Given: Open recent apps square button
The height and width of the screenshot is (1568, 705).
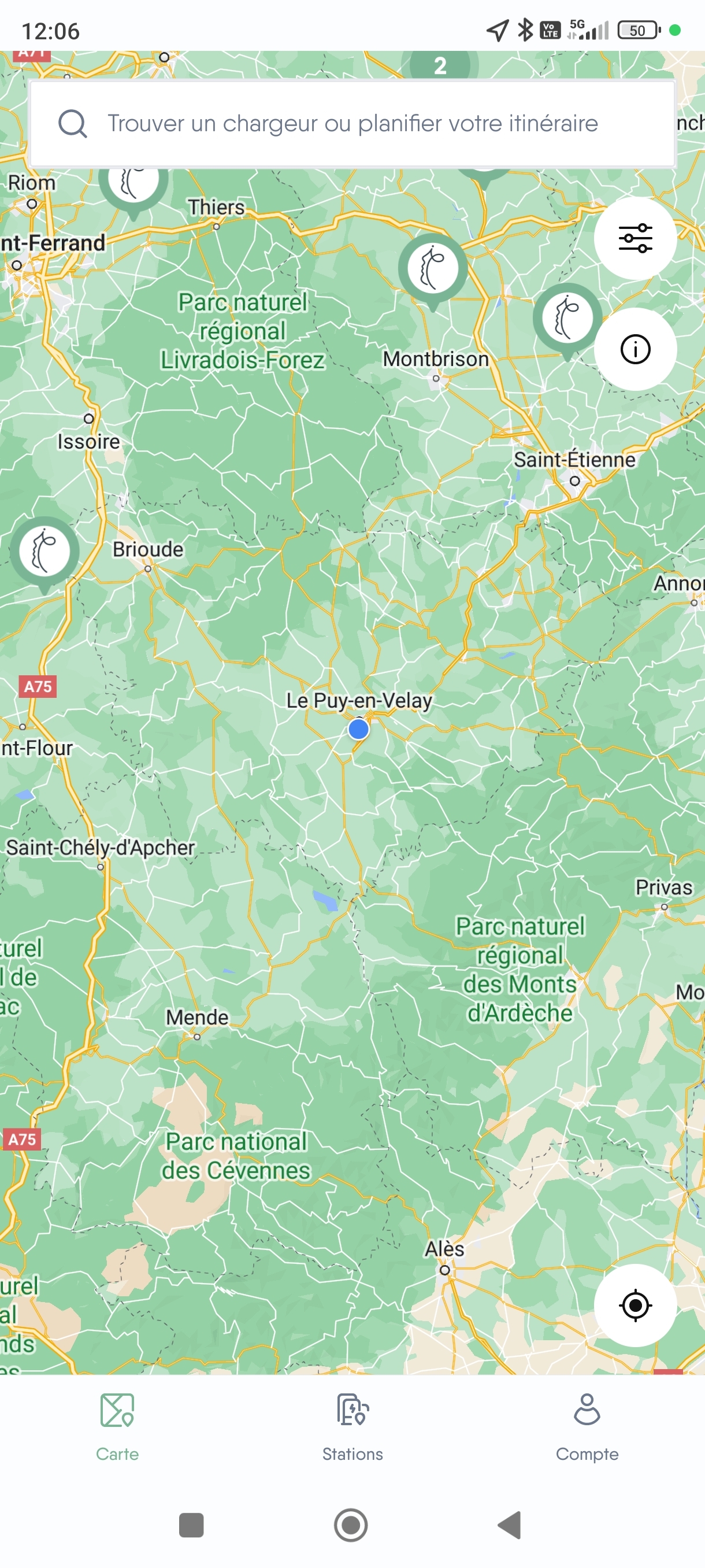Looking at the screenshot, I should click(192, 1525).
